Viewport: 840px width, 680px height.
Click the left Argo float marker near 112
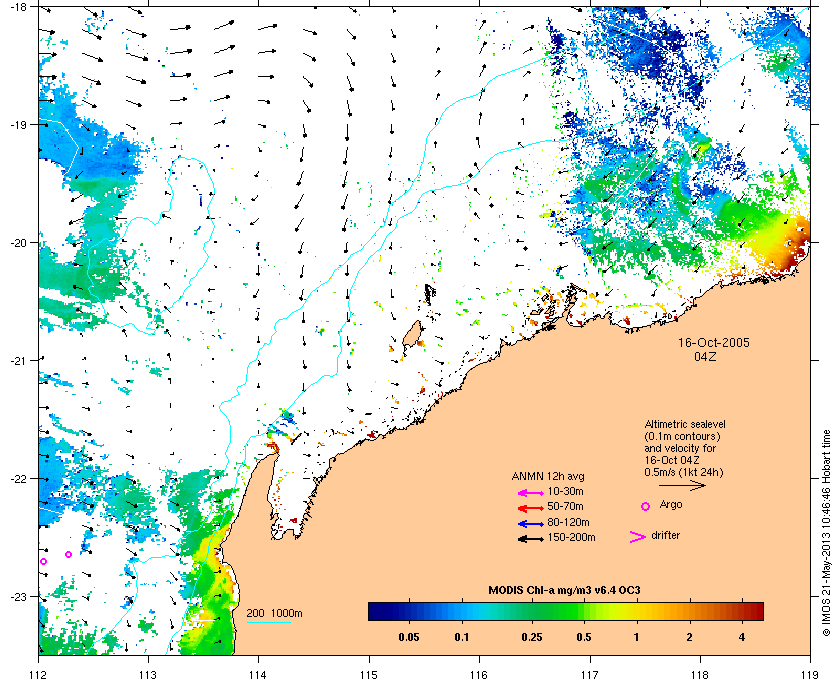43,562
